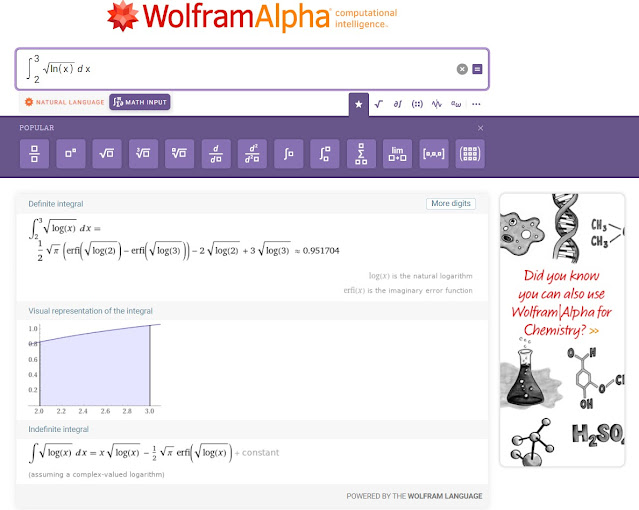Click the H2SO4 formula image in ad
The width and height of the screenshot is (639, 510).
(598, 435)
